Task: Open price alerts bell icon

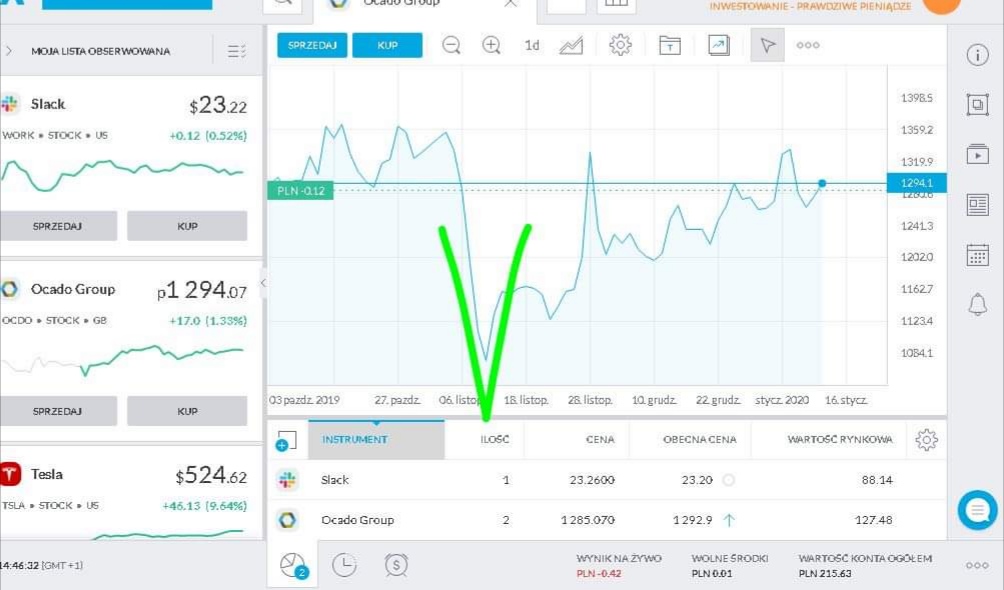Action: 977,304
